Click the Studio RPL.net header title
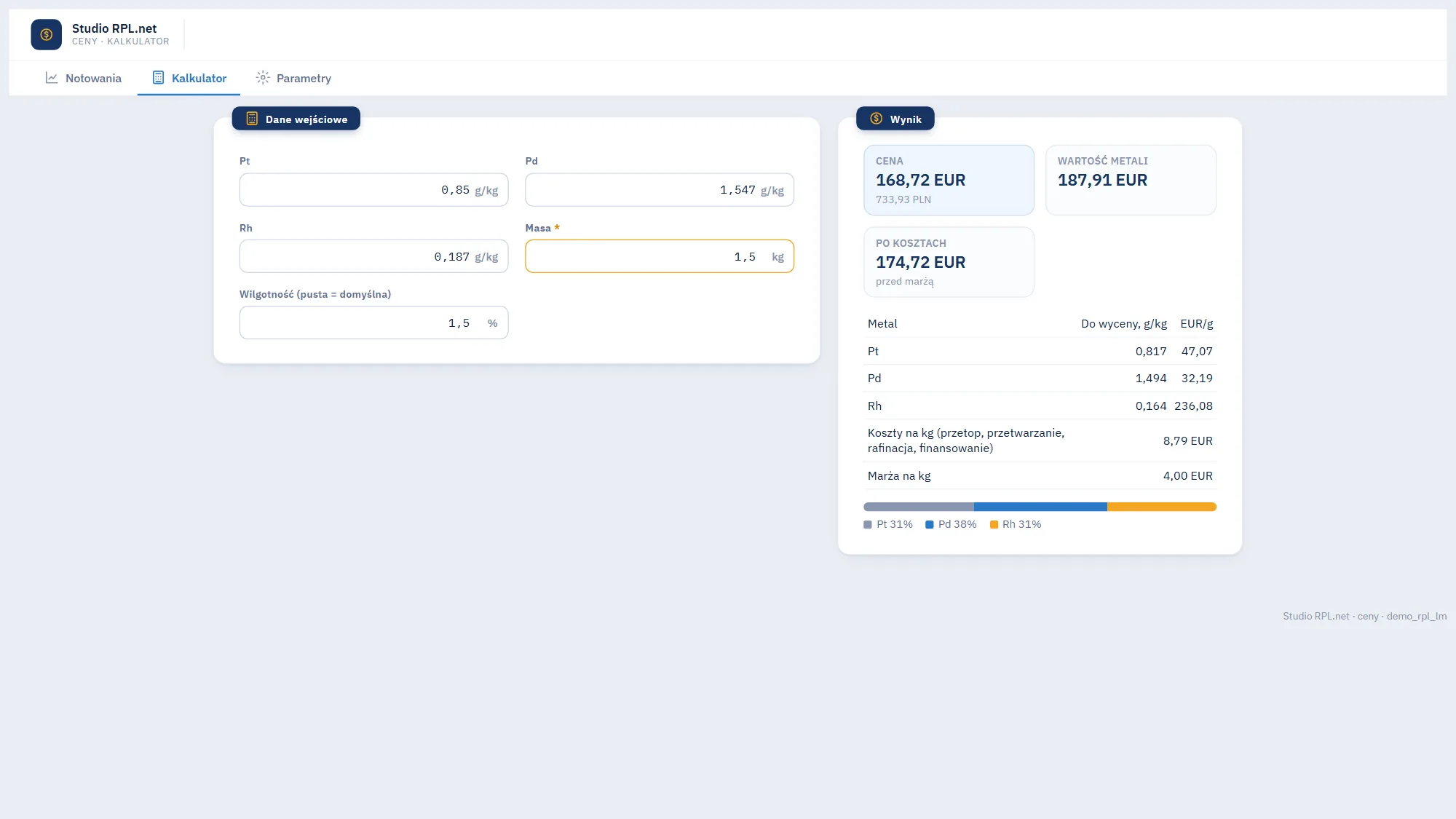1456x819 pixels. [x=114, y=28]
